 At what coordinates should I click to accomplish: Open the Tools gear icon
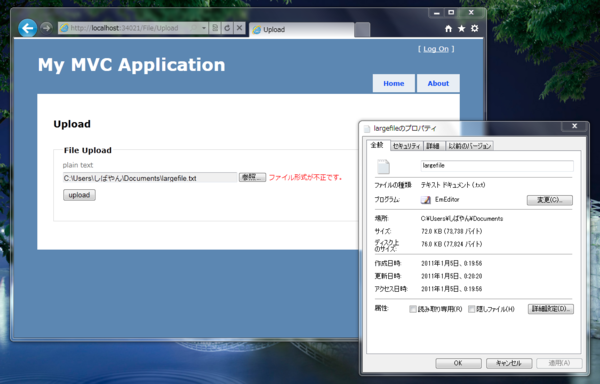coord(474,29)
